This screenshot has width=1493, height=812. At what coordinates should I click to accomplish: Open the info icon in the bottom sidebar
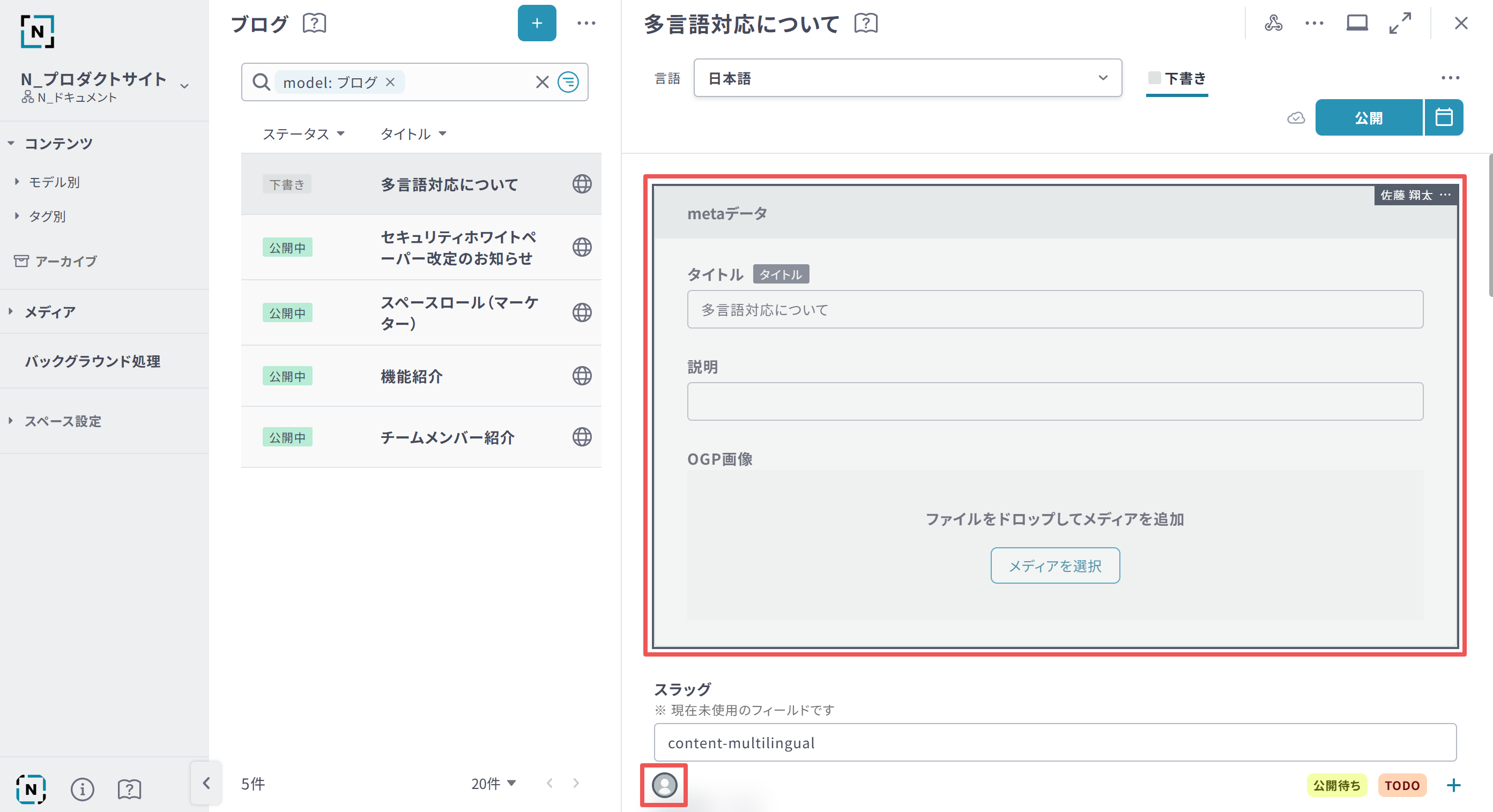(x=83, y=789)
